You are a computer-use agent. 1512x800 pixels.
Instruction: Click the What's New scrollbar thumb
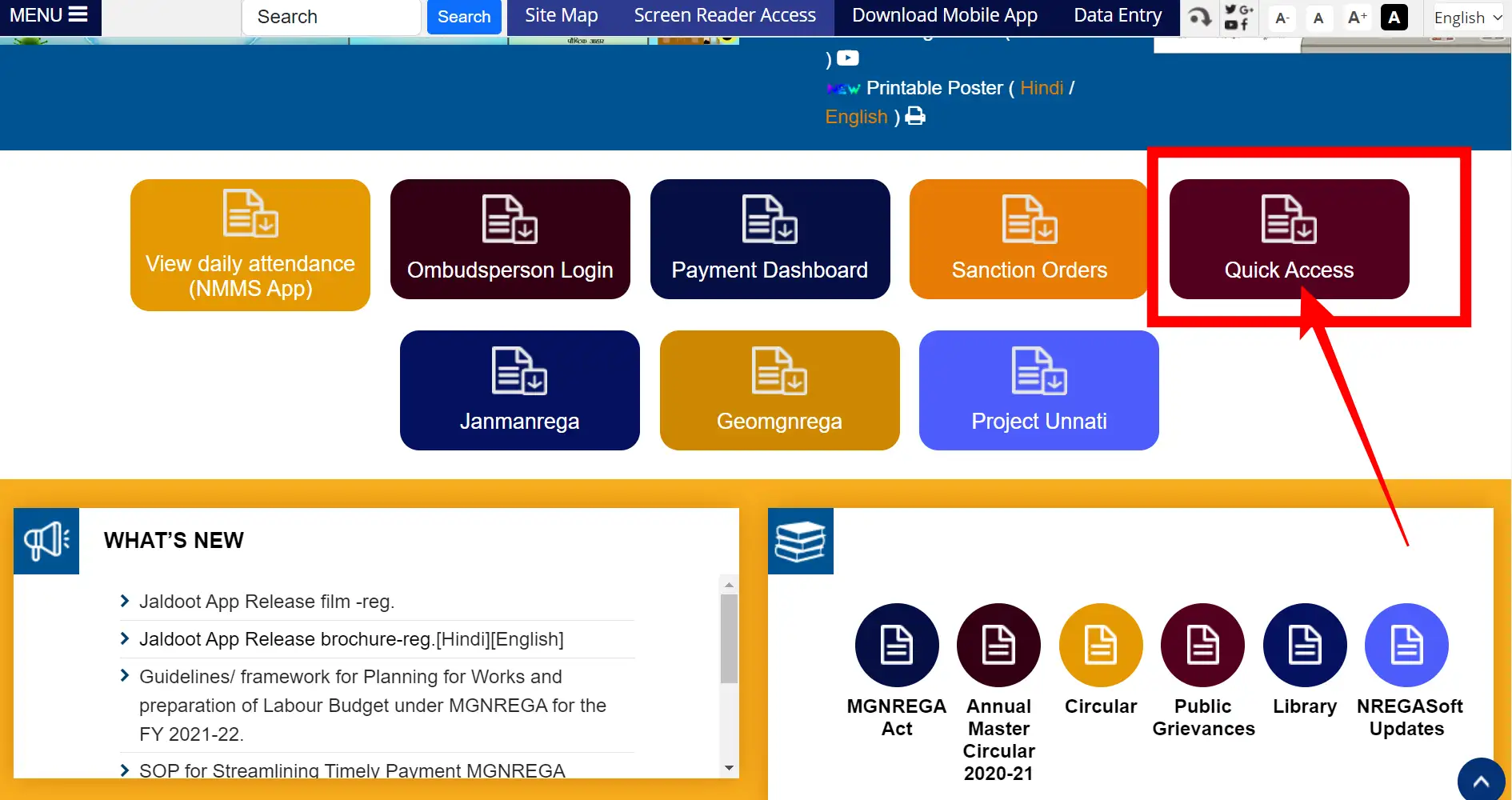(729, 638)
